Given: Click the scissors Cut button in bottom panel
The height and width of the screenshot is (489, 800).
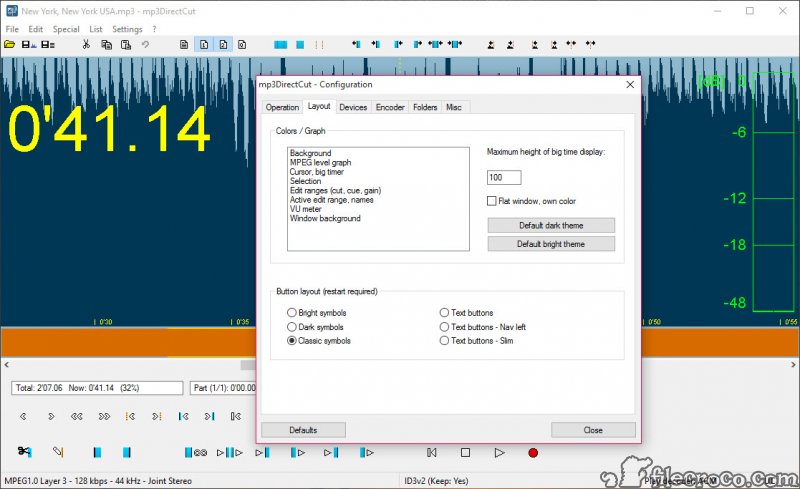Looking at the screenshot, I should pos(24,451).
